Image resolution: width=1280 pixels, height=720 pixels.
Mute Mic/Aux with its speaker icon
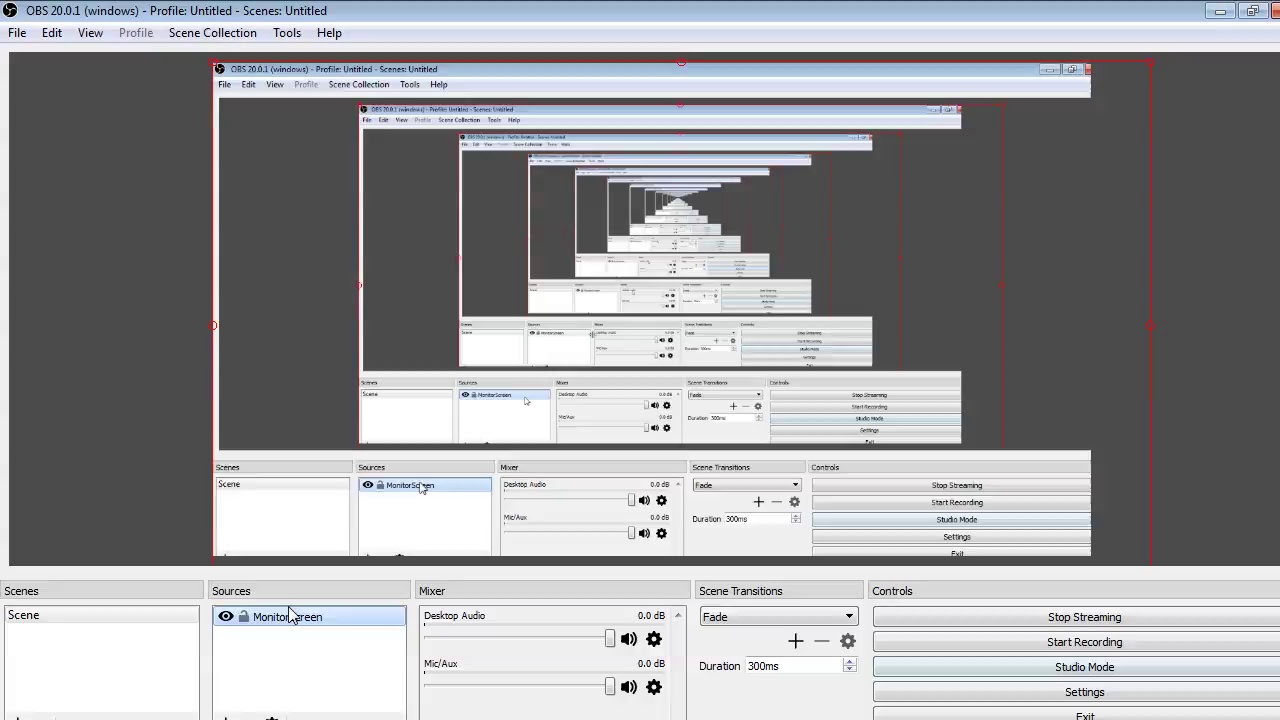pos(628,687)
